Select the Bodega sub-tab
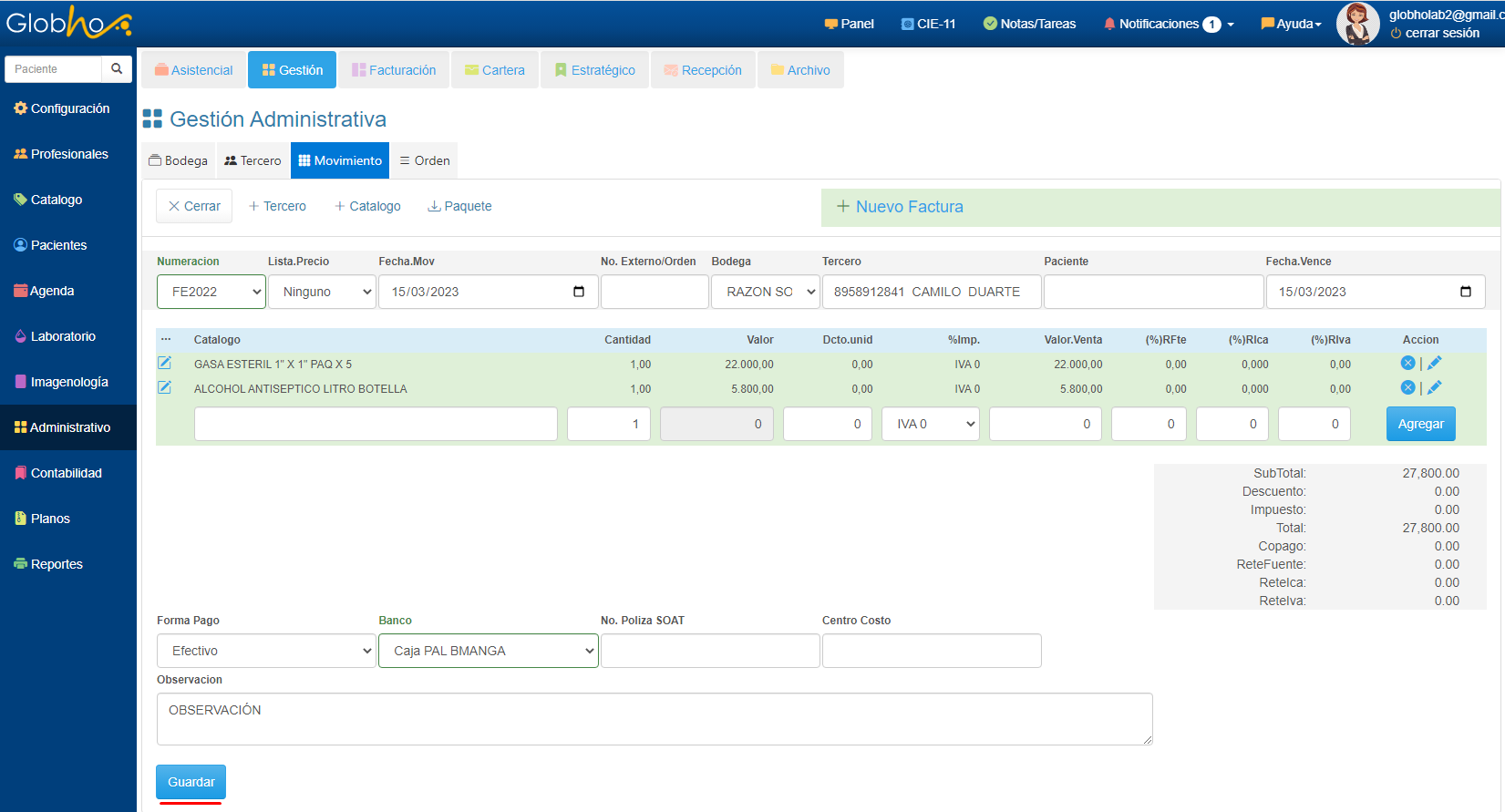 pyautogui.click(x=179, y=160)
